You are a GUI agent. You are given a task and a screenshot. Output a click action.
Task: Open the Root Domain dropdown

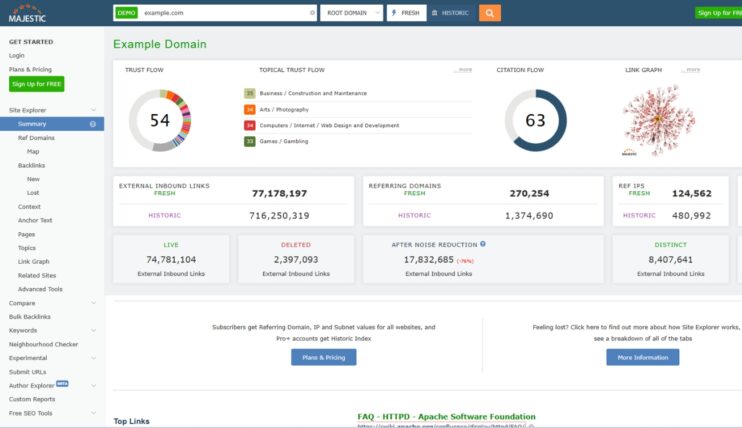(352, 13)
